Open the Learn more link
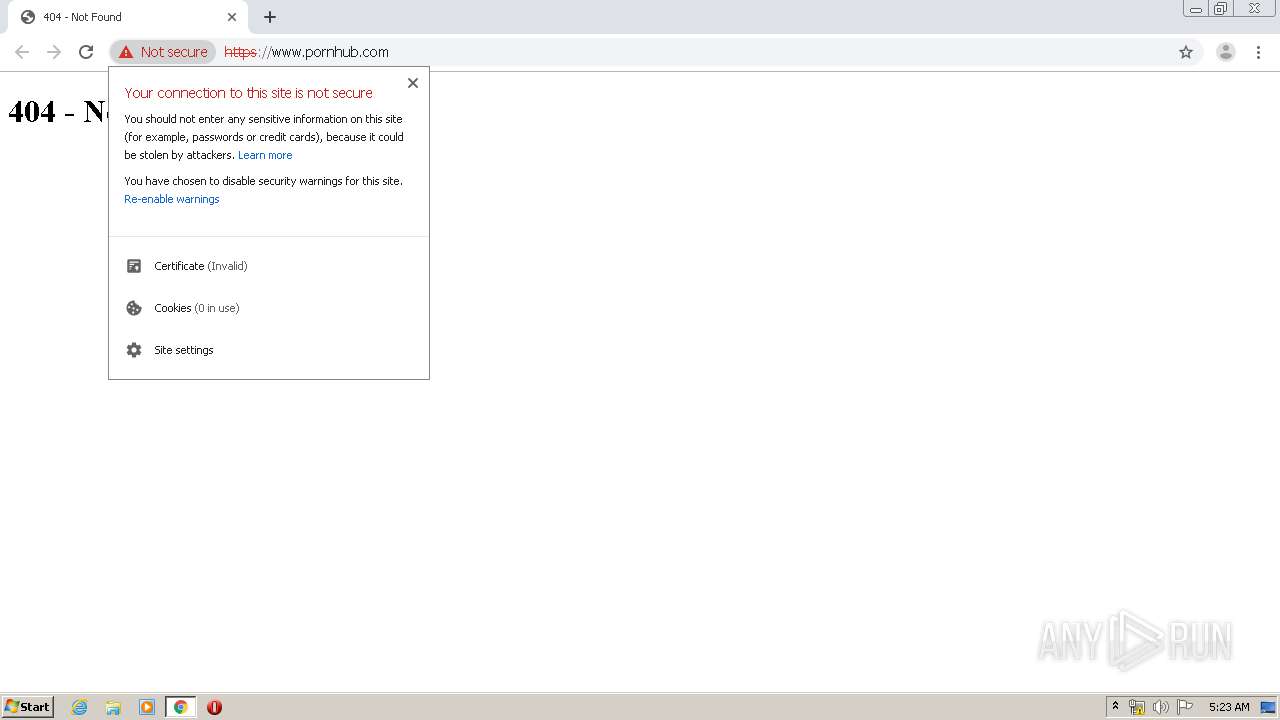 pos(265,155)
